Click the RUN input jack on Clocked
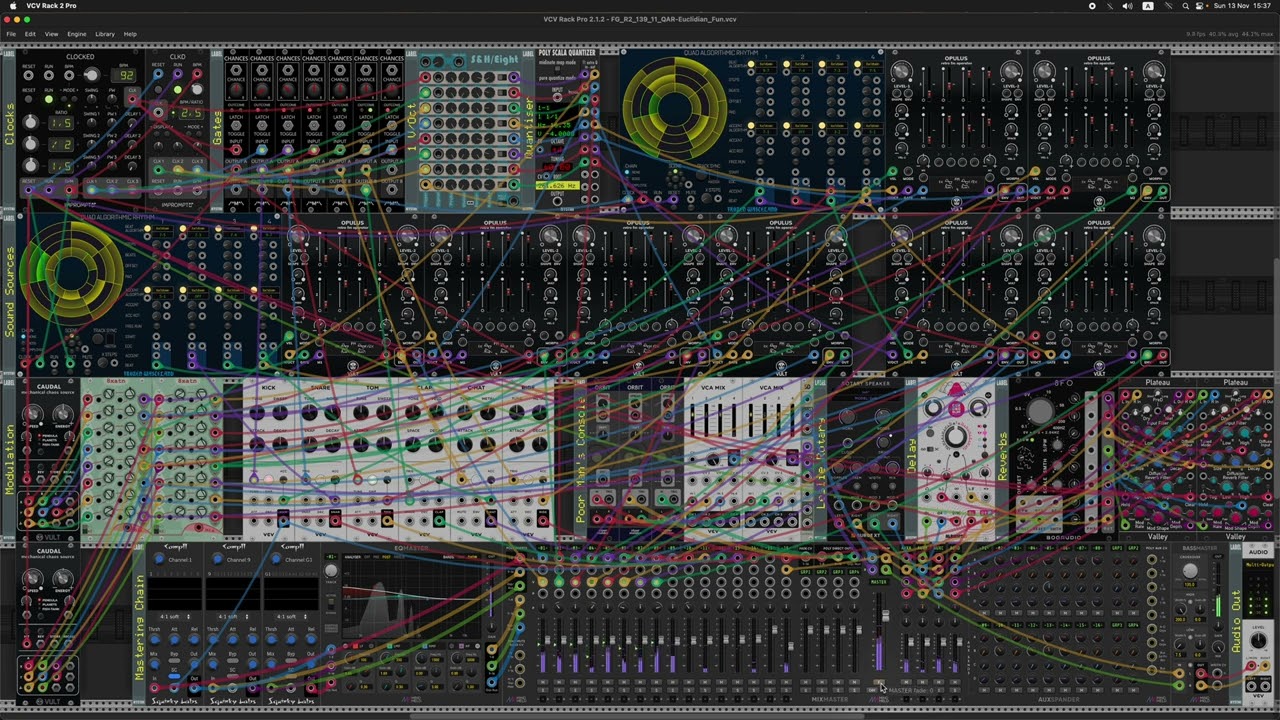The height and width of the screenshot is (720, 1280). [49, 76]
